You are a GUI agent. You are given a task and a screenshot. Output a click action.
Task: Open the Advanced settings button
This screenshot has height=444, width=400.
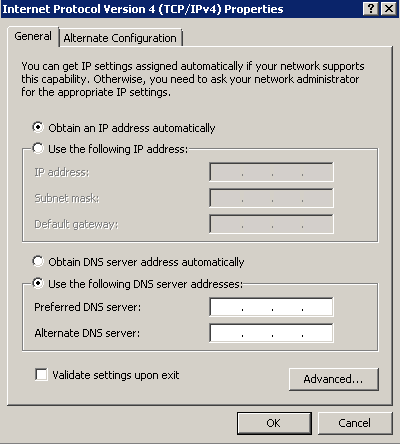click(334, 379)
